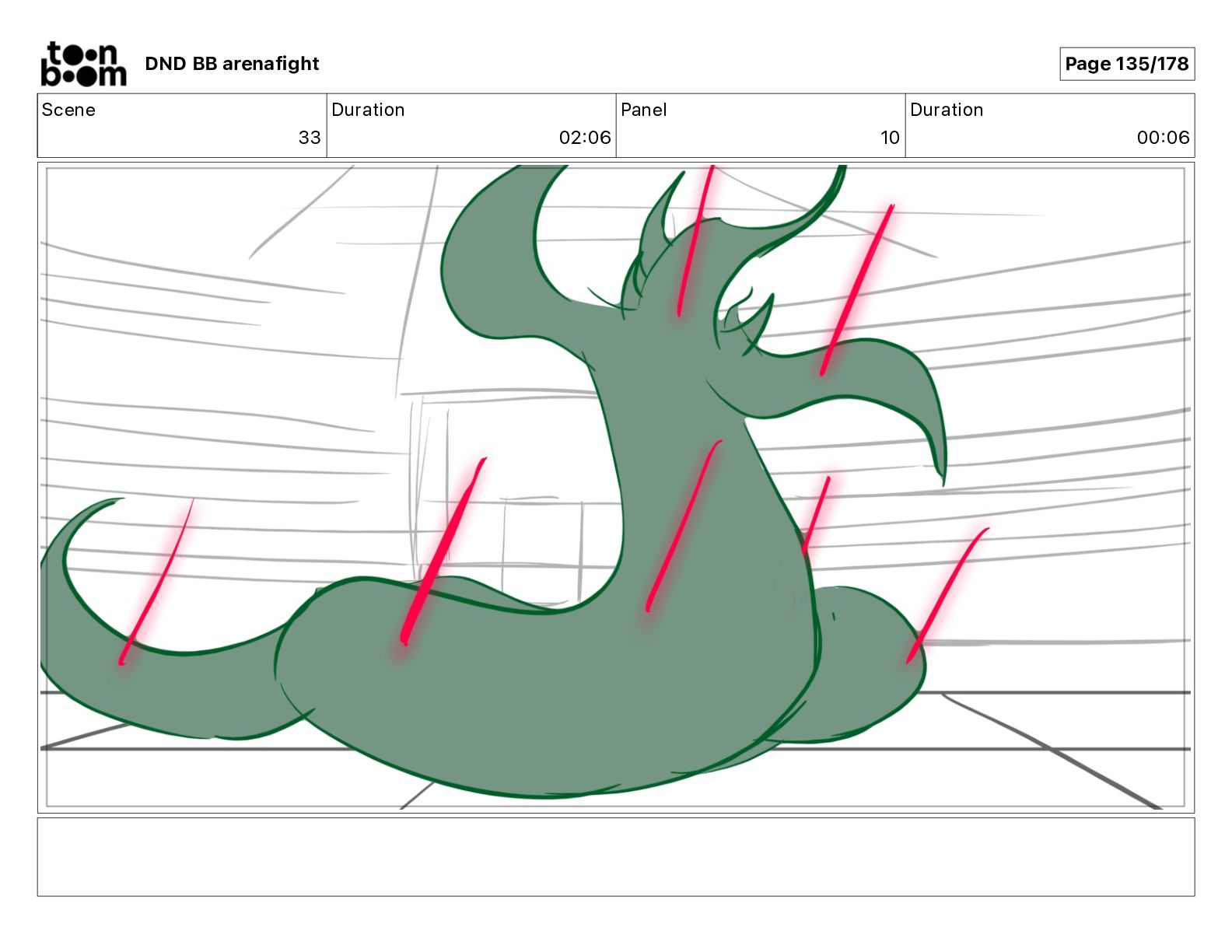1232x952 pixels.
Task: Select the scene duration '02:06'
Action: (585, 138)
